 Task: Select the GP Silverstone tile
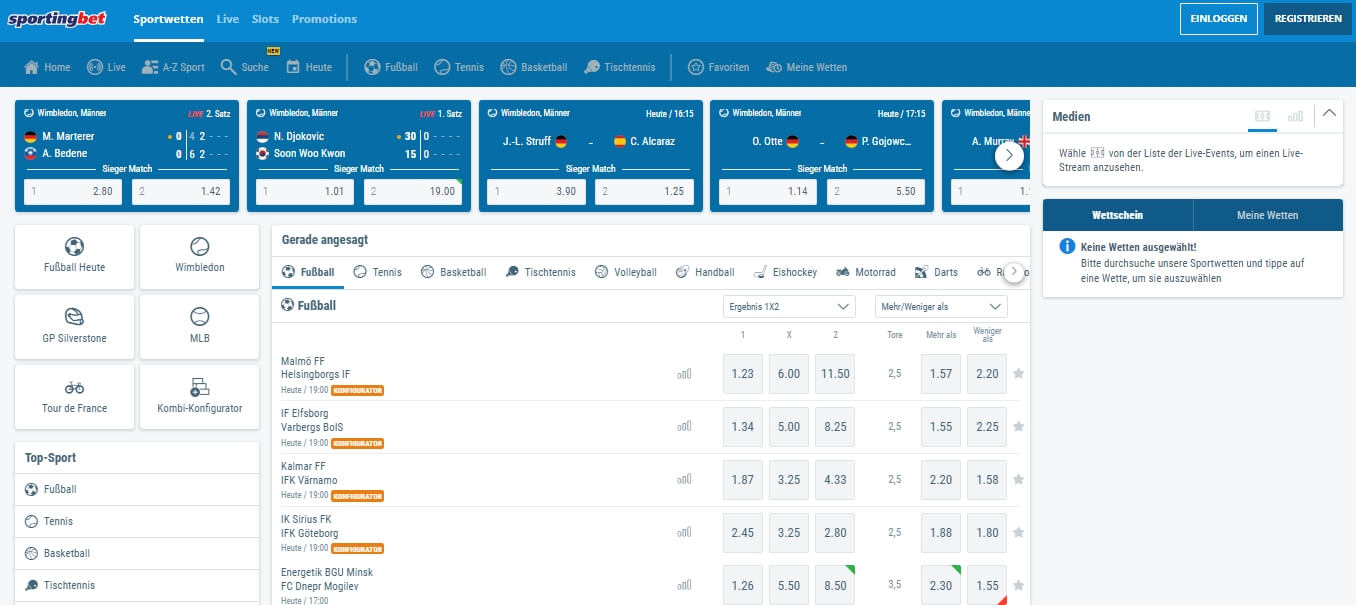click(x=74, y=327)
